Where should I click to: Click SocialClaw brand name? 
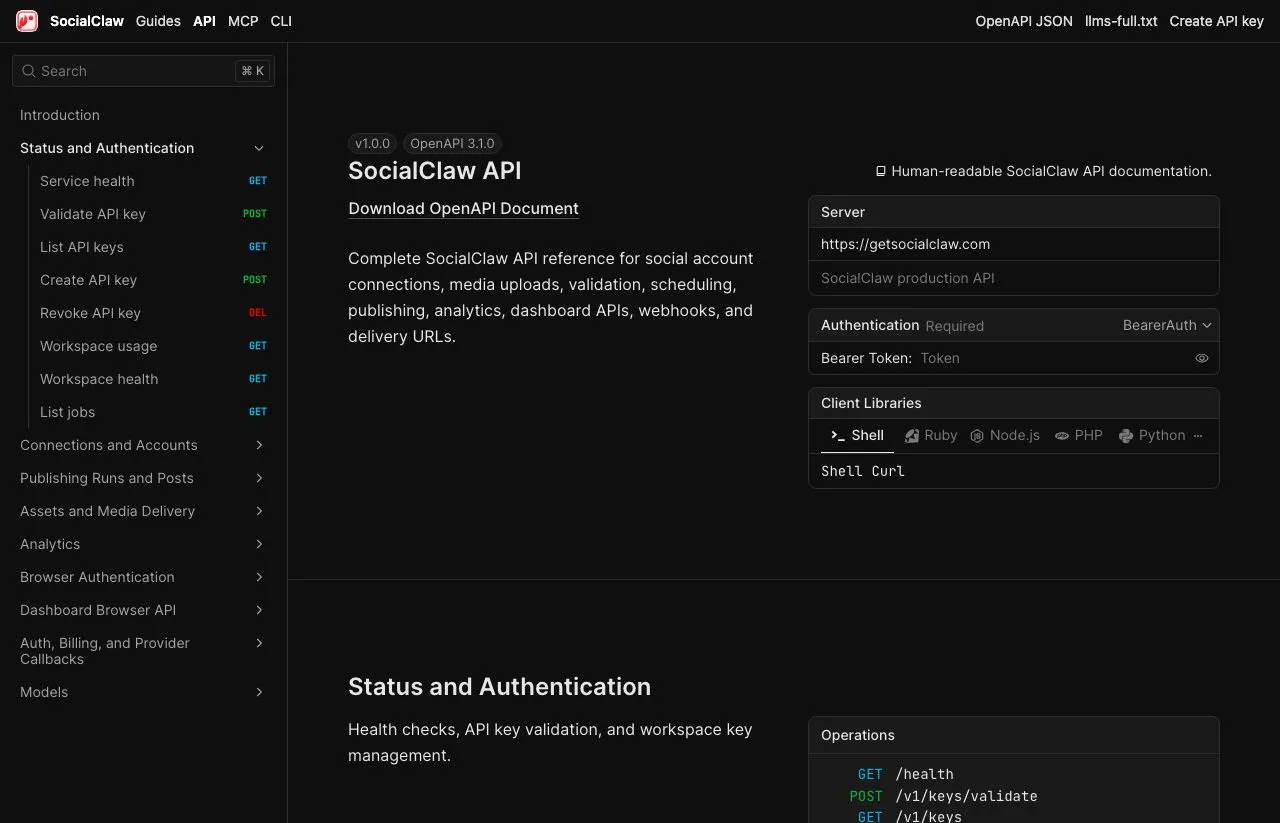[87, 21]
